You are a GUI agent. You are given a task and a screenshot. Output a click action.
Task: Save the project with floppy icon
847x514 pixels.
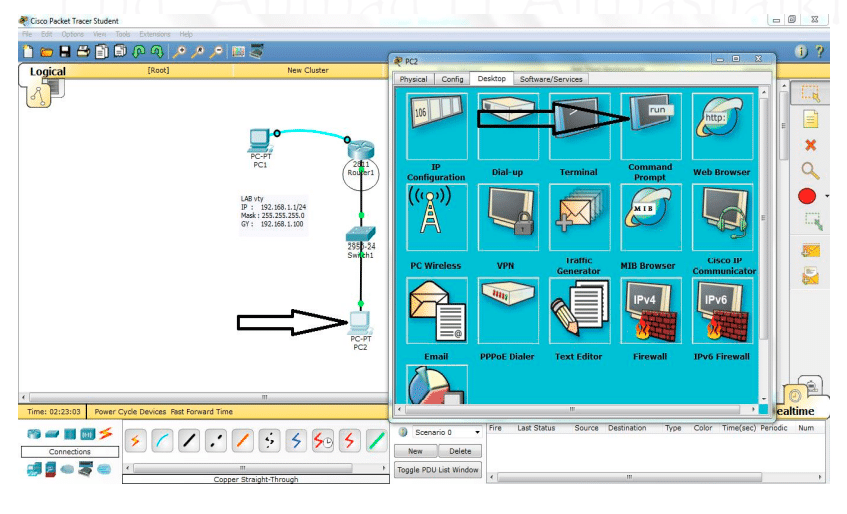click(x=65, y=52)
